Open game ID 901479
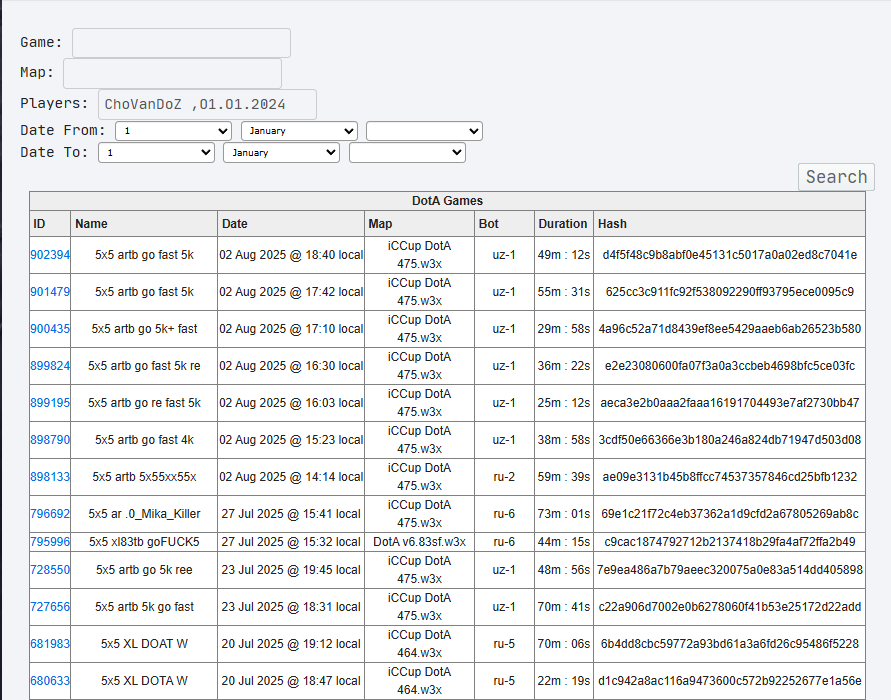 [x=50, y=291]
